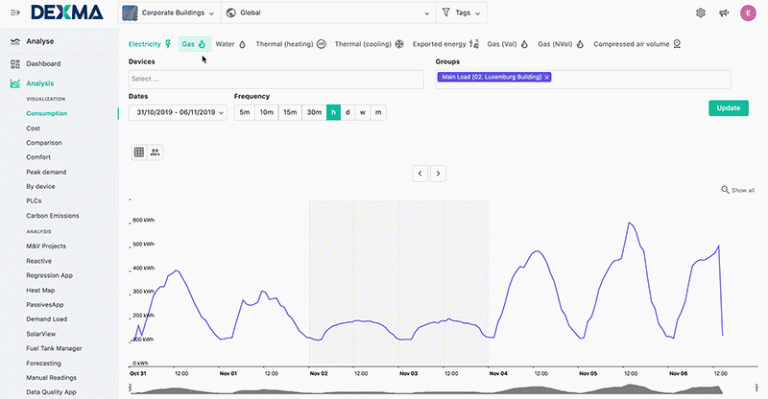Open Peak demand view
Viewport: 768px width, 399px height.
pos(46,172)
